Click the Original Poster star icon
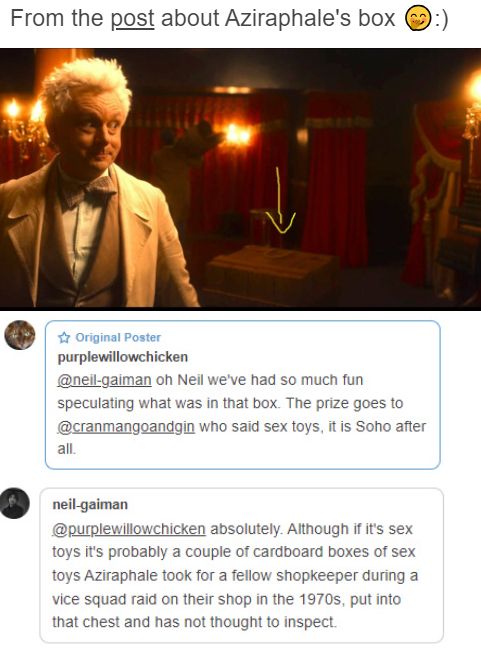 [64, 338]
